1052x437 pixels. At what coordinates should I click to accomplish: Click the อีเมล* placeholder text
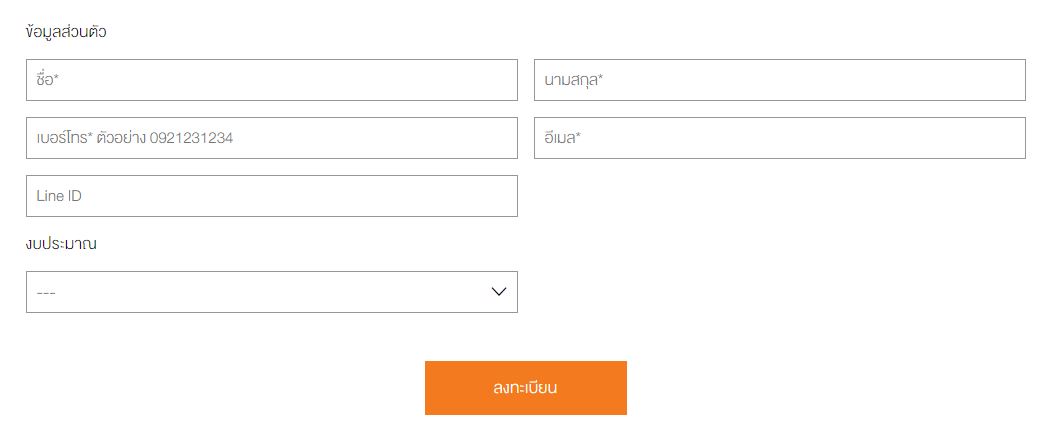(563, 138)
